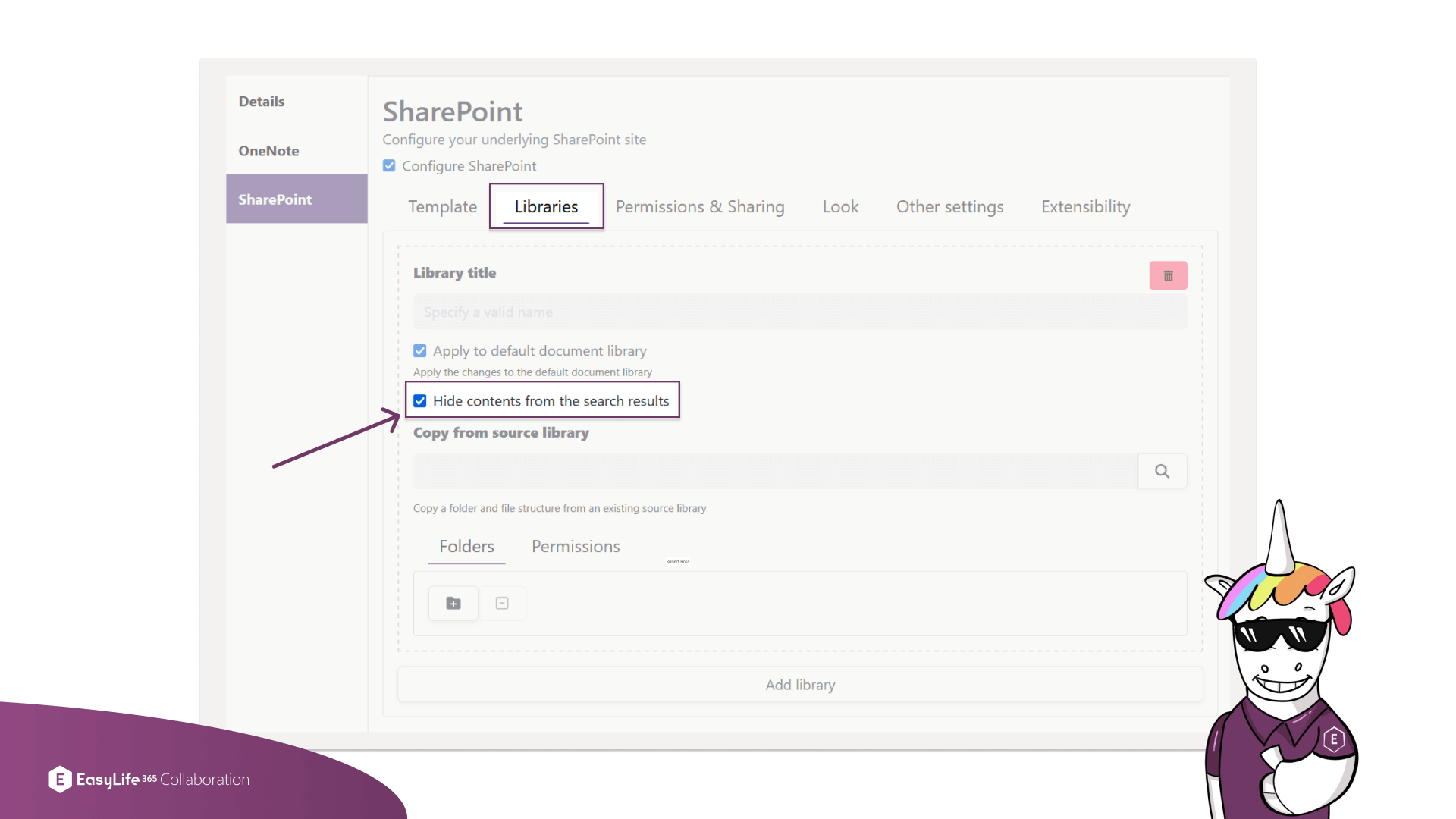The image size is (1456, 819).
Task: Add a new folder with the folder-plus icon
Action: 453,603
